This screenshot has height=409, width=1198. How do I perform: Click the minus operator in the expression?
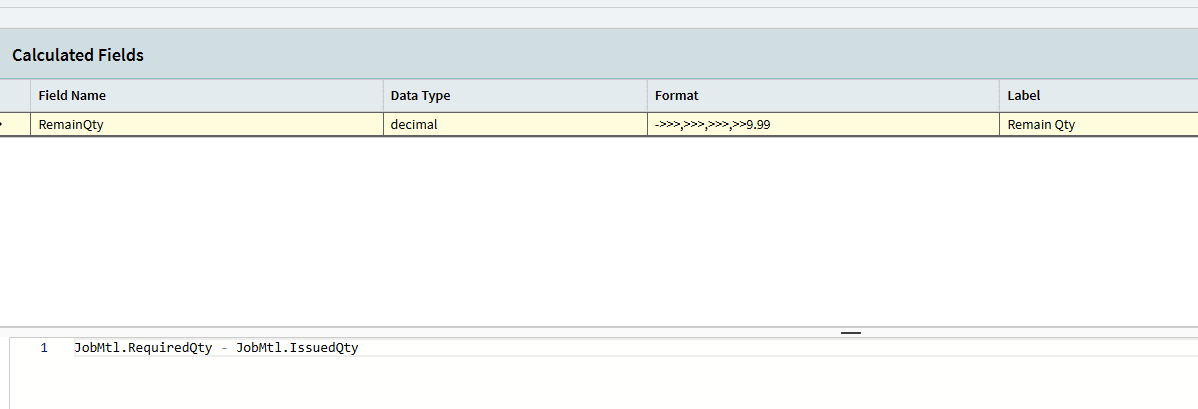pyautogui.click(x=224, y=348)
